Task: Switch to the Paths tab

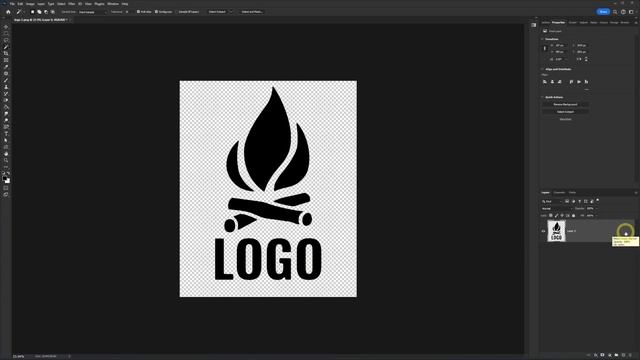Action: pos(572,192)
